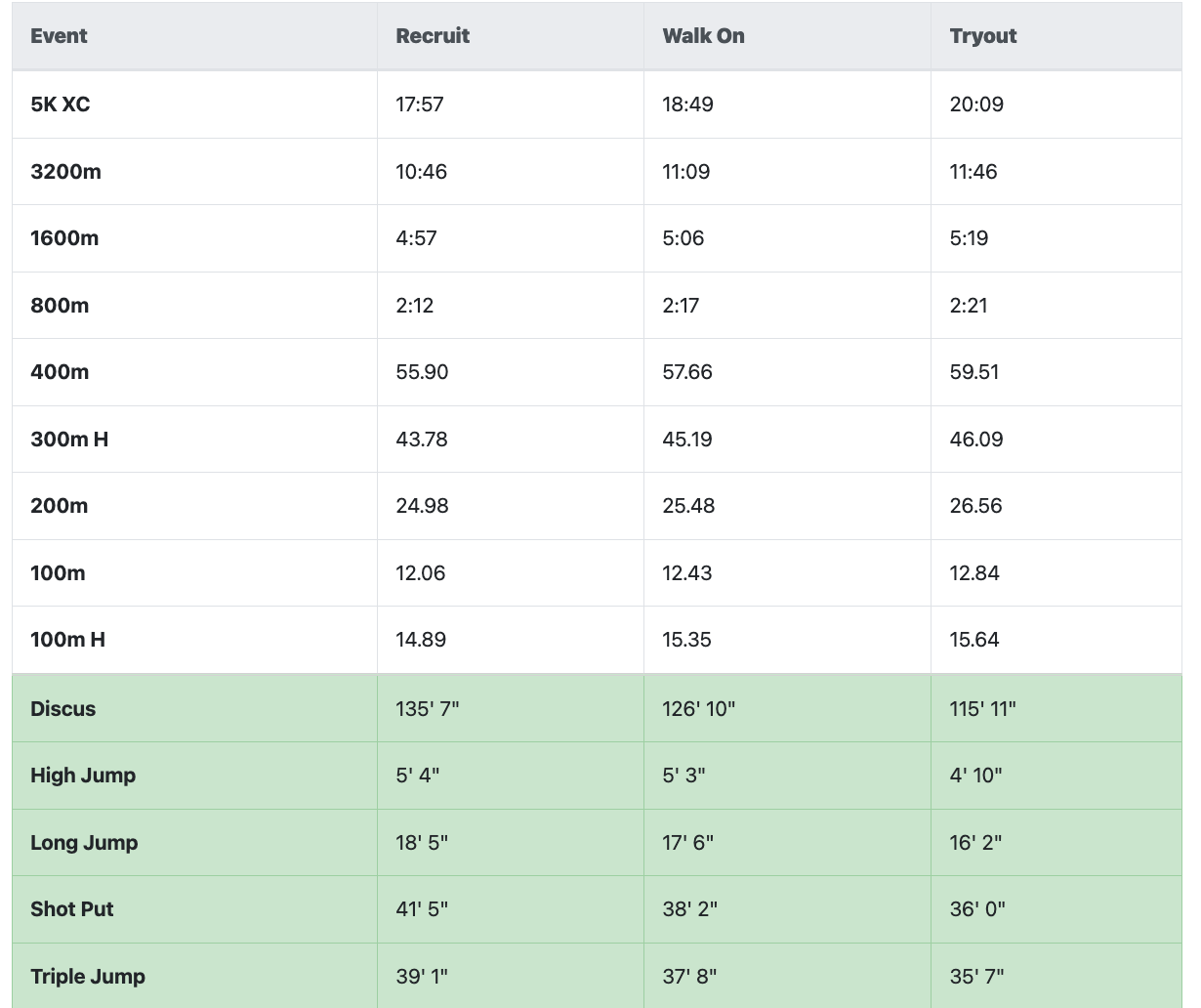Select the 300m H row label

69,440
